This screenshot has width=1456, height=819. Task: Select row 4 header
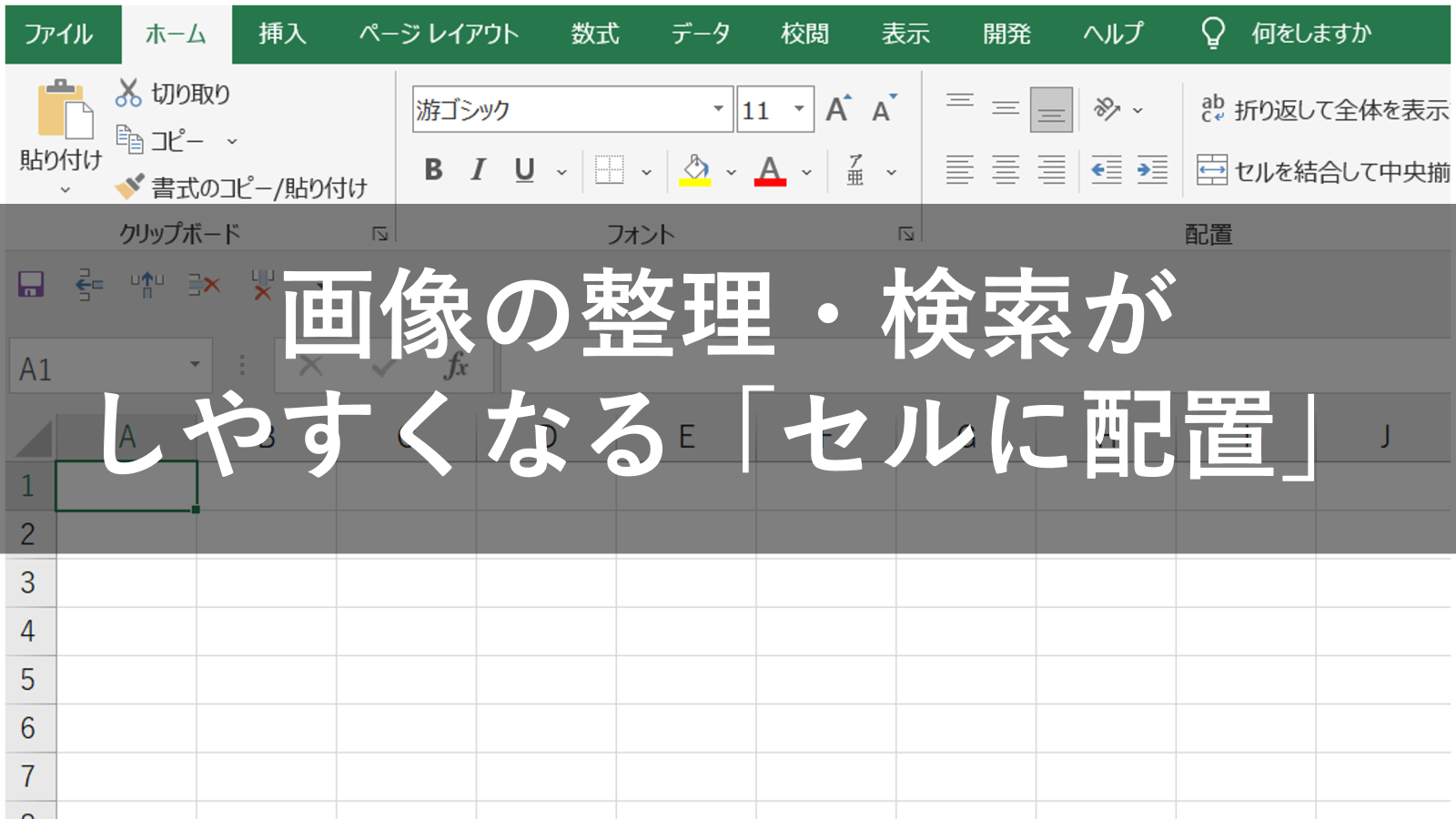pyautogui.click(x=28, y=631)
